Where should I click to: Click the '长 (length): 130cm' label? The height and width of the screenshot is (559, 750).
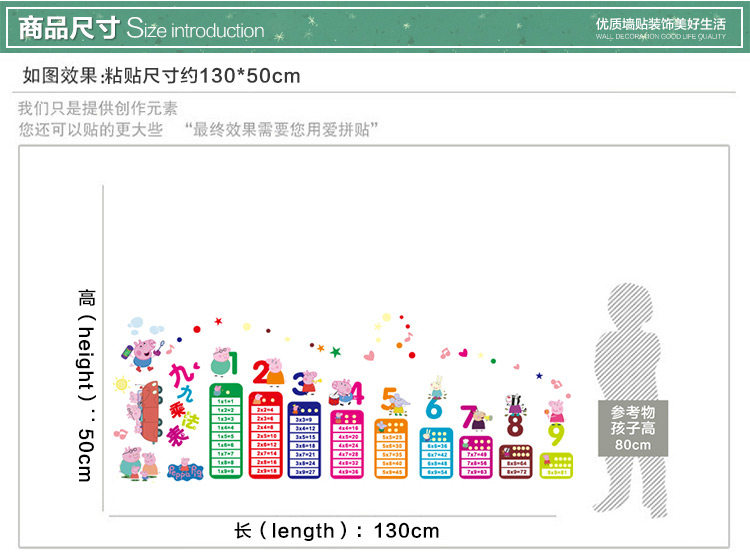[337, 531]
